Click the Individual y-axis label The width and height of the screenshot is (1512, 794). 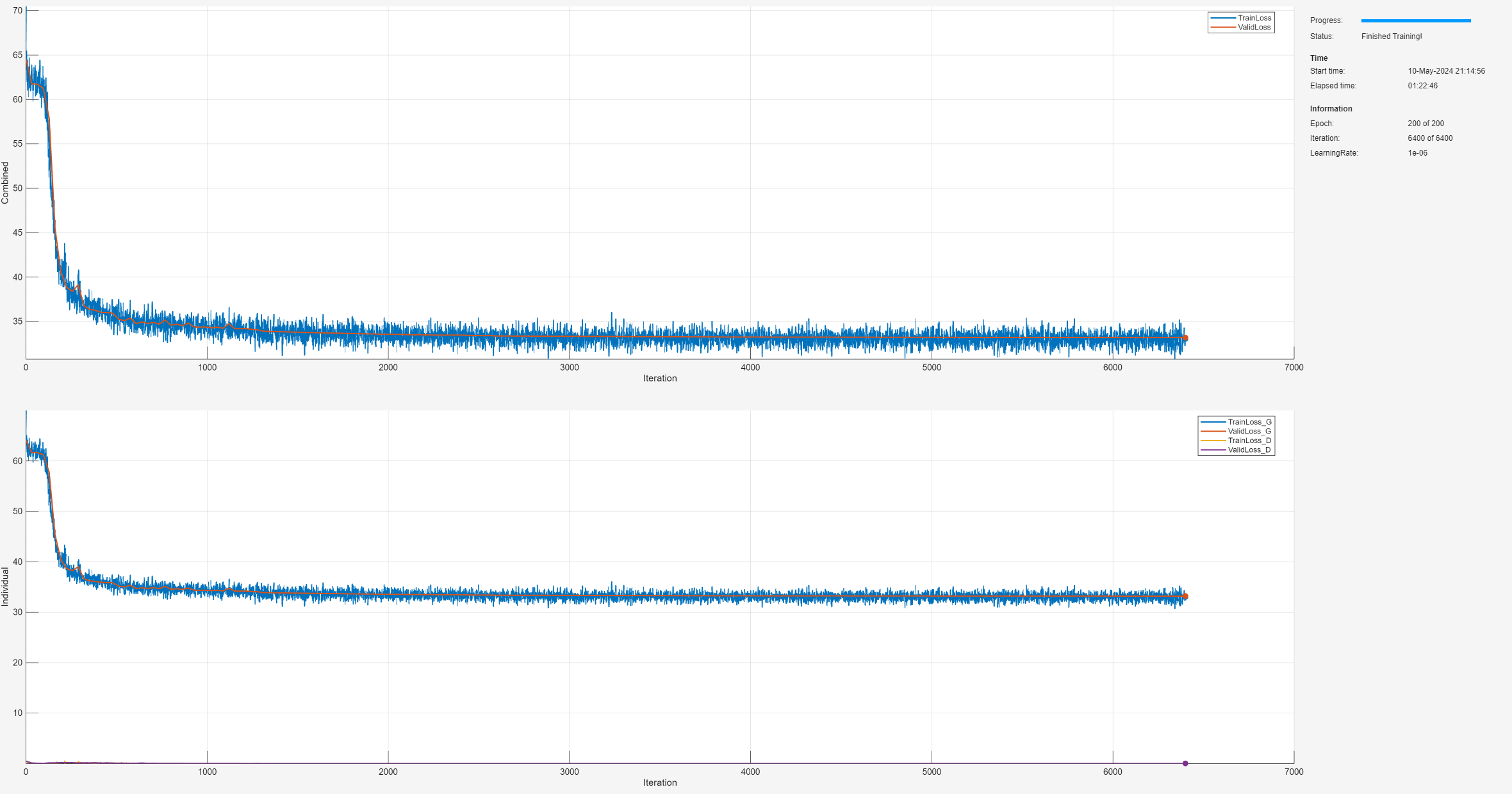(x=5, y=586)
